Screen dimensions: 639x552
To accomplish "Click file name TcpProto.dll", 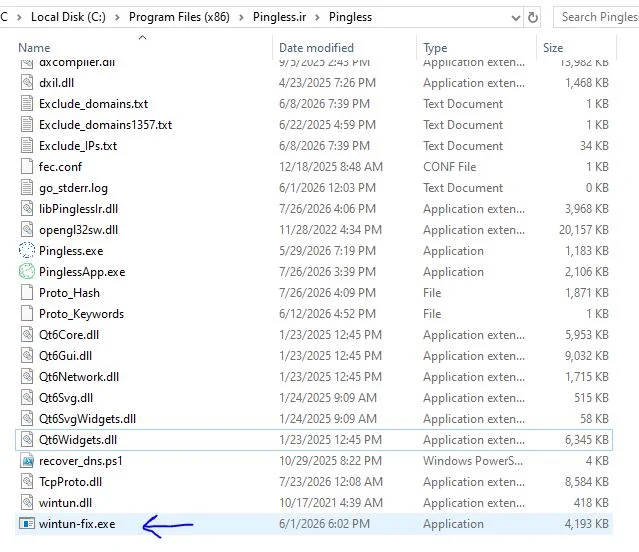I will point(71,482).
